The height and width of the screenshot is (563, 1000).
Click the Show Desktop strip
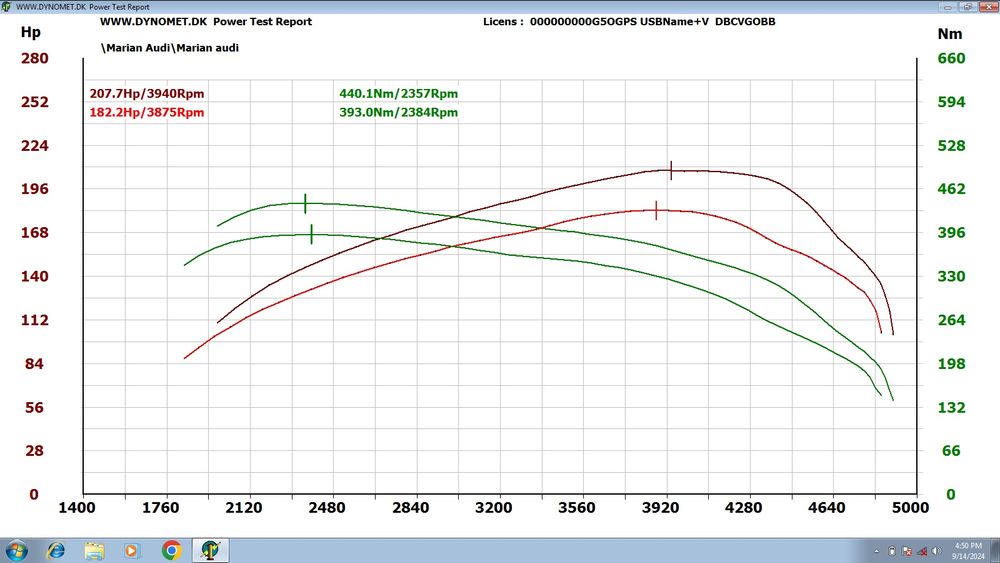tap(995, 551)
